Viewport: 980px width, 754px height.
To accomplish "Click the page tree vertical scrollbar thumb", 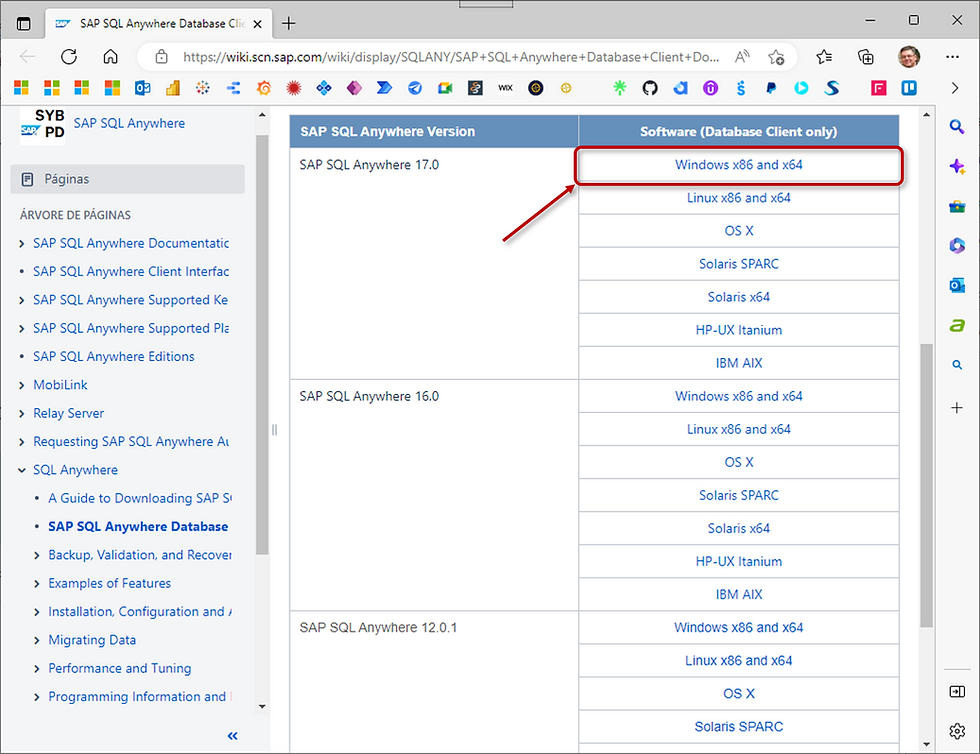I will [262, 344].
